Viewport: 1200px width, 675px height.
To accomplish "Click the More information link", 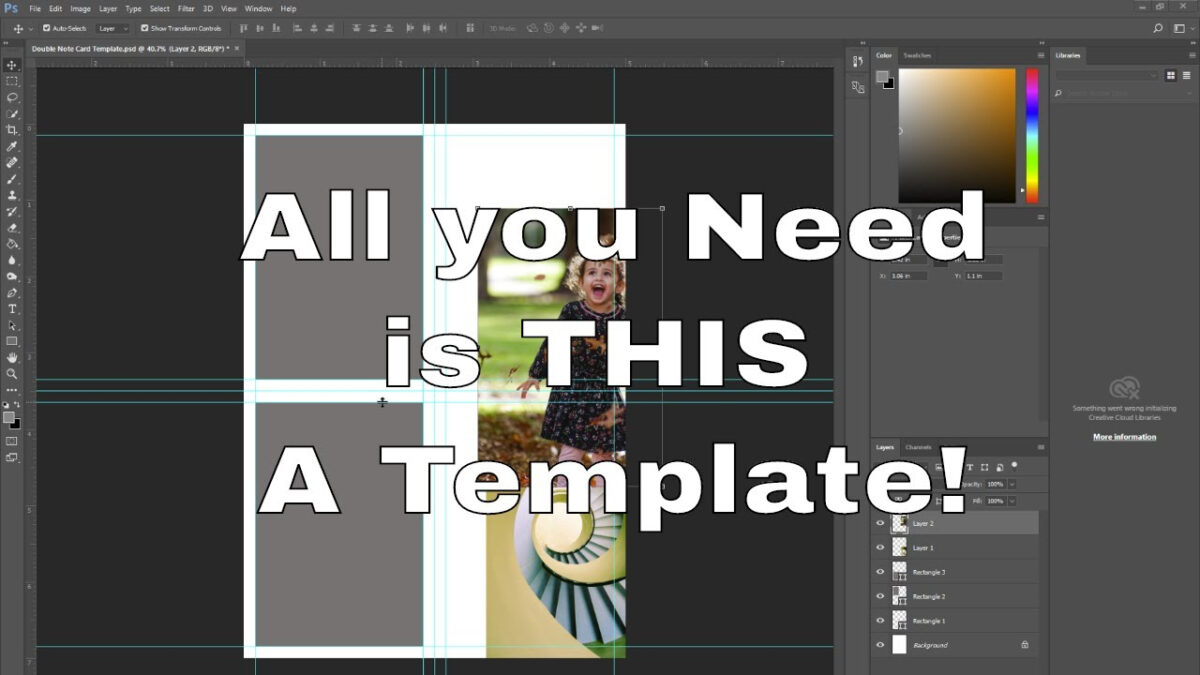I will pyautogui.click(x=1125, y=437).
